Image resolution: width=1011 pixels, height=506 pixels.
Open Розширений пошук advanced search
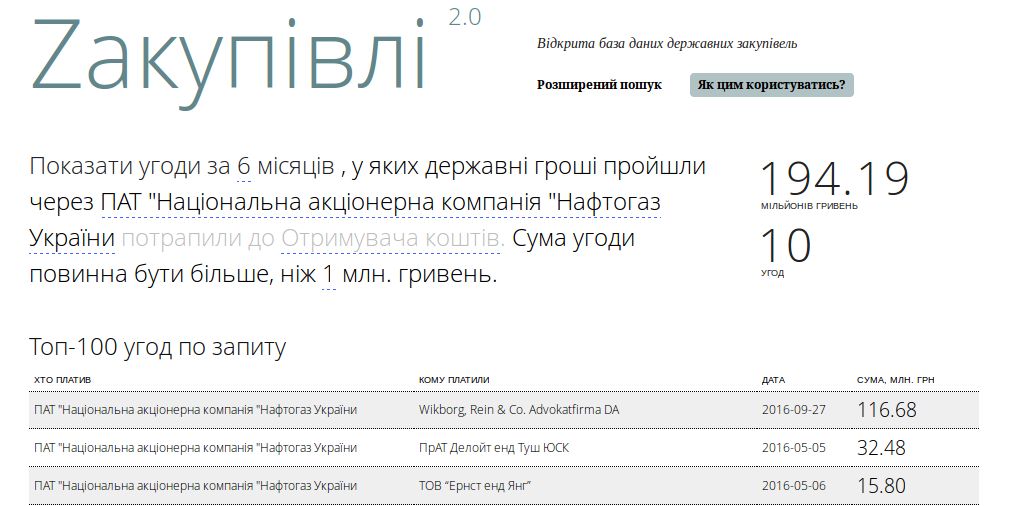coord(599,85)
